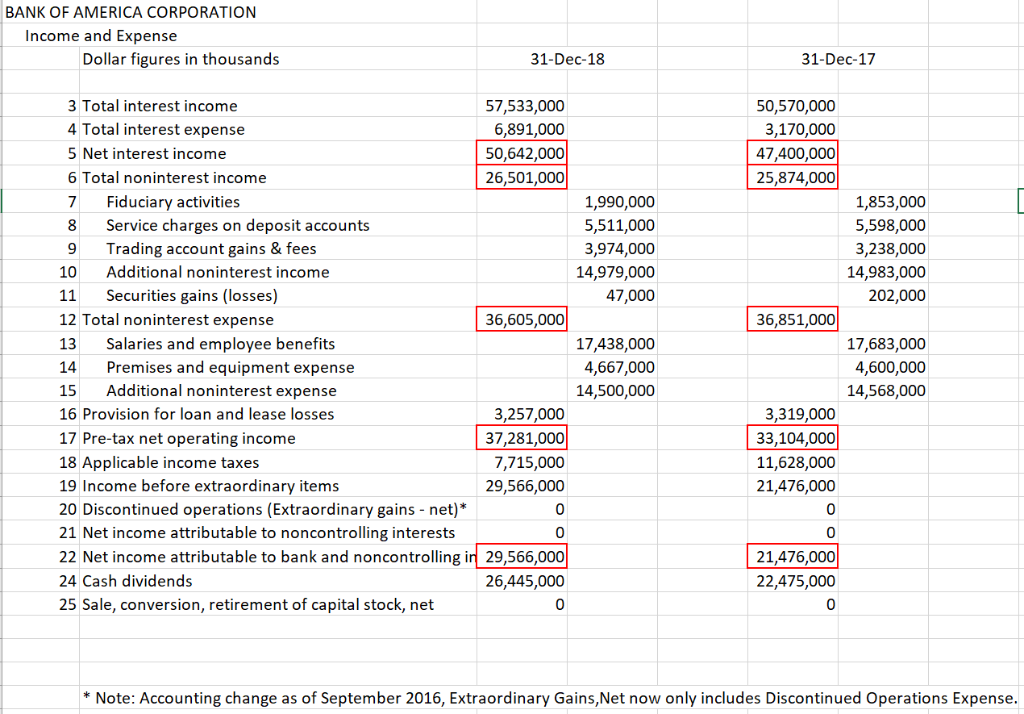The height and width of the screenshot is (714, 1024).
Task: Click the red-boxed 21,476,000 net income cell
Action: (792, 557)
